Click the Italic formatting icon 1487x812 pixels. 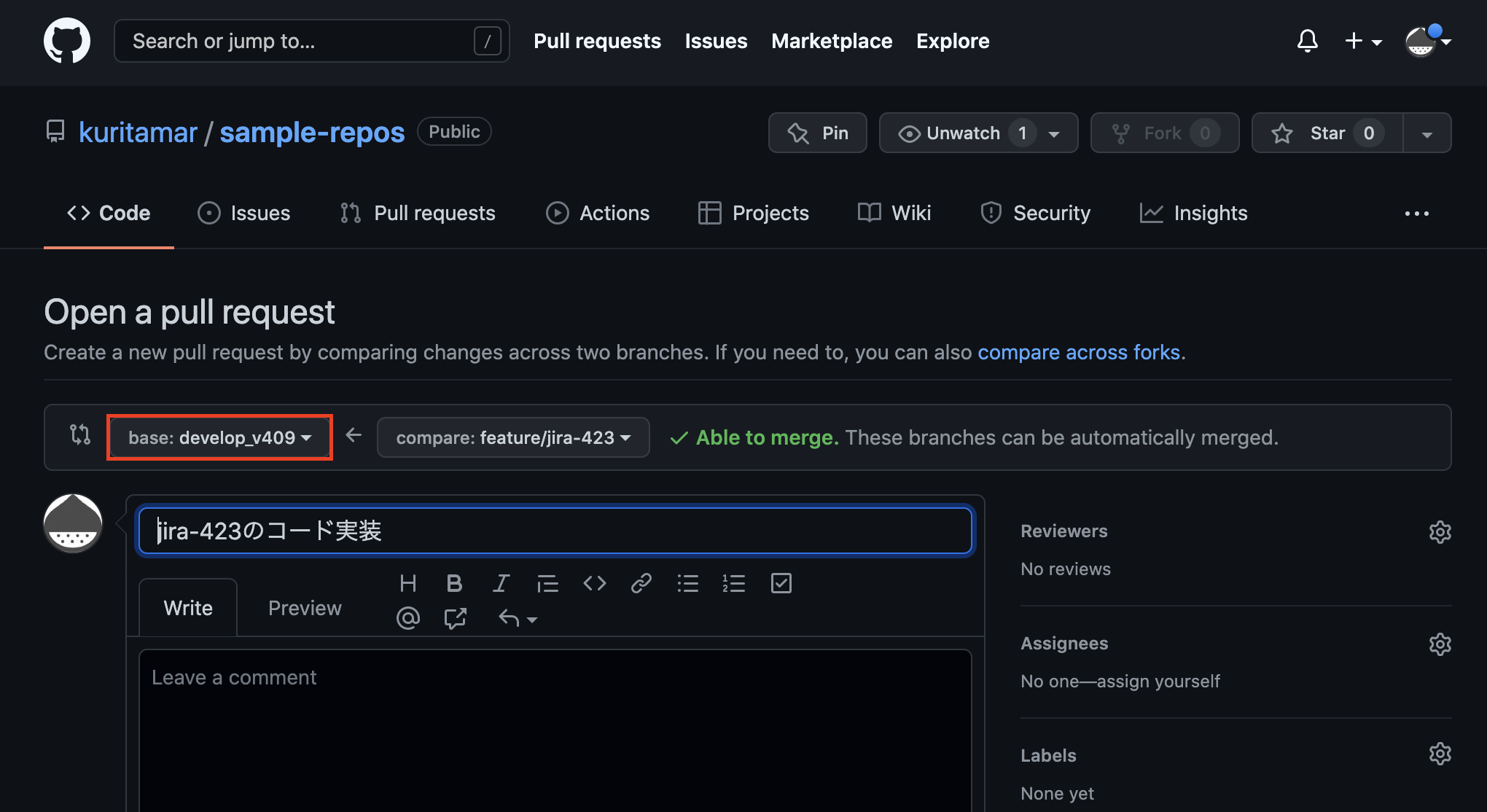[x=501, y=583]
